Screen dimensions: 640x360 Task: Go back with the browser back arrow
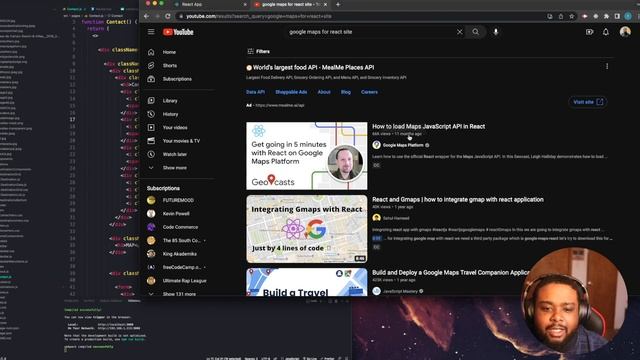(x=147, y=16)
